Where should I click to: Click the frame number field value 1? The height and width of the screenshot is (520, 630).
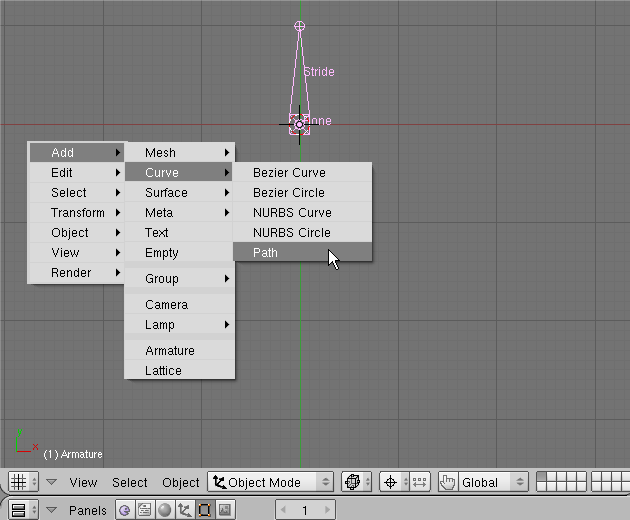[305, 510]
